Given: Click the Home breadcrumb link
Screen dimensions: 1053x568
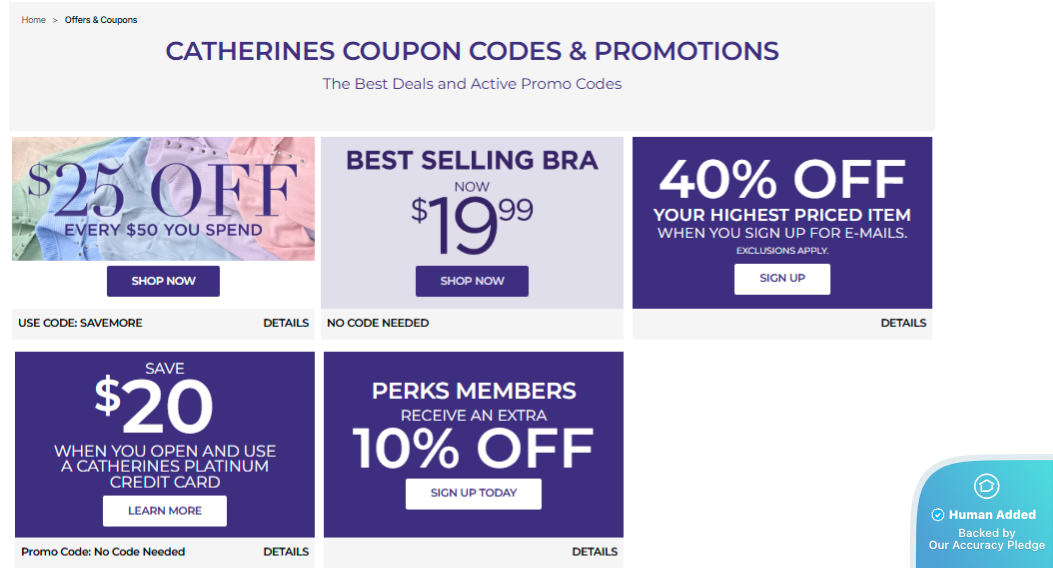Looking at the screenshot, I should click(34, 20).
